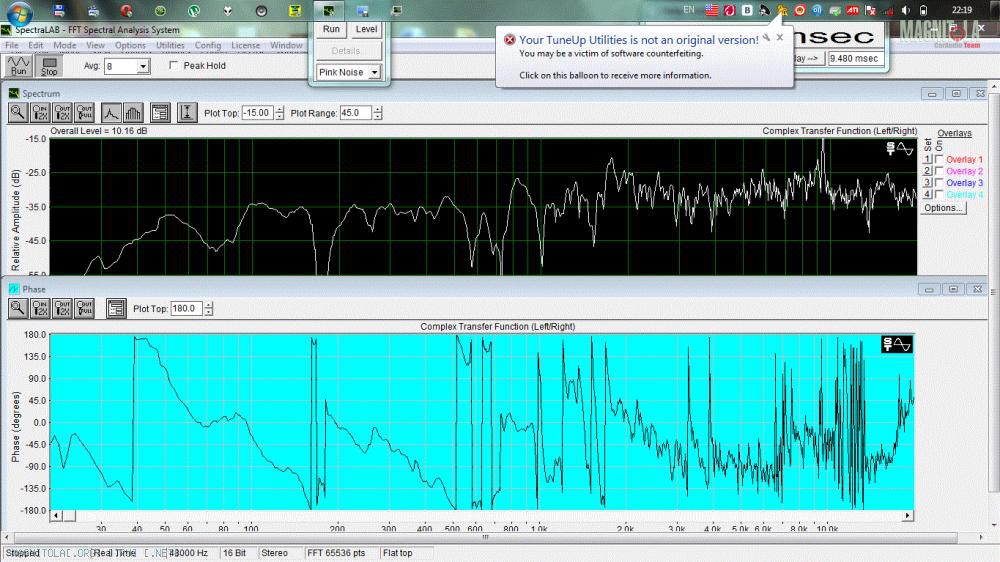Click the Stop button in the main toolbar
1000x562 pixels.
(49, 66)
